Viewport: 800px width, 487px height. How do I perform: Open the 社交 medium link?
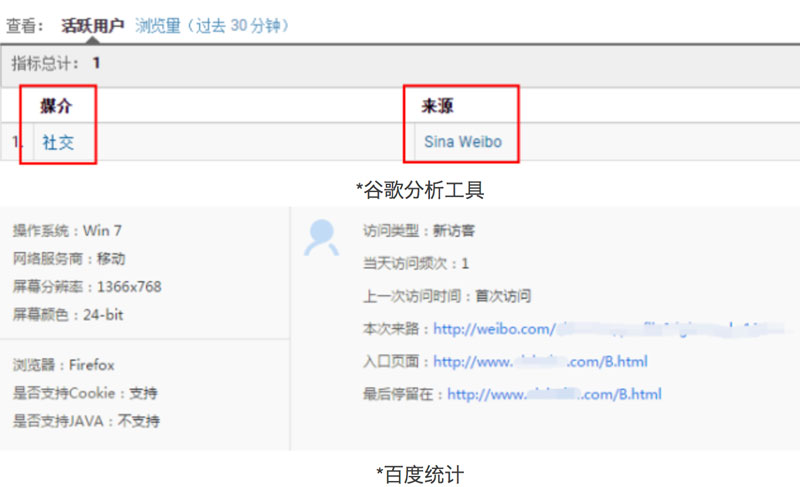[x=58, y=142]
